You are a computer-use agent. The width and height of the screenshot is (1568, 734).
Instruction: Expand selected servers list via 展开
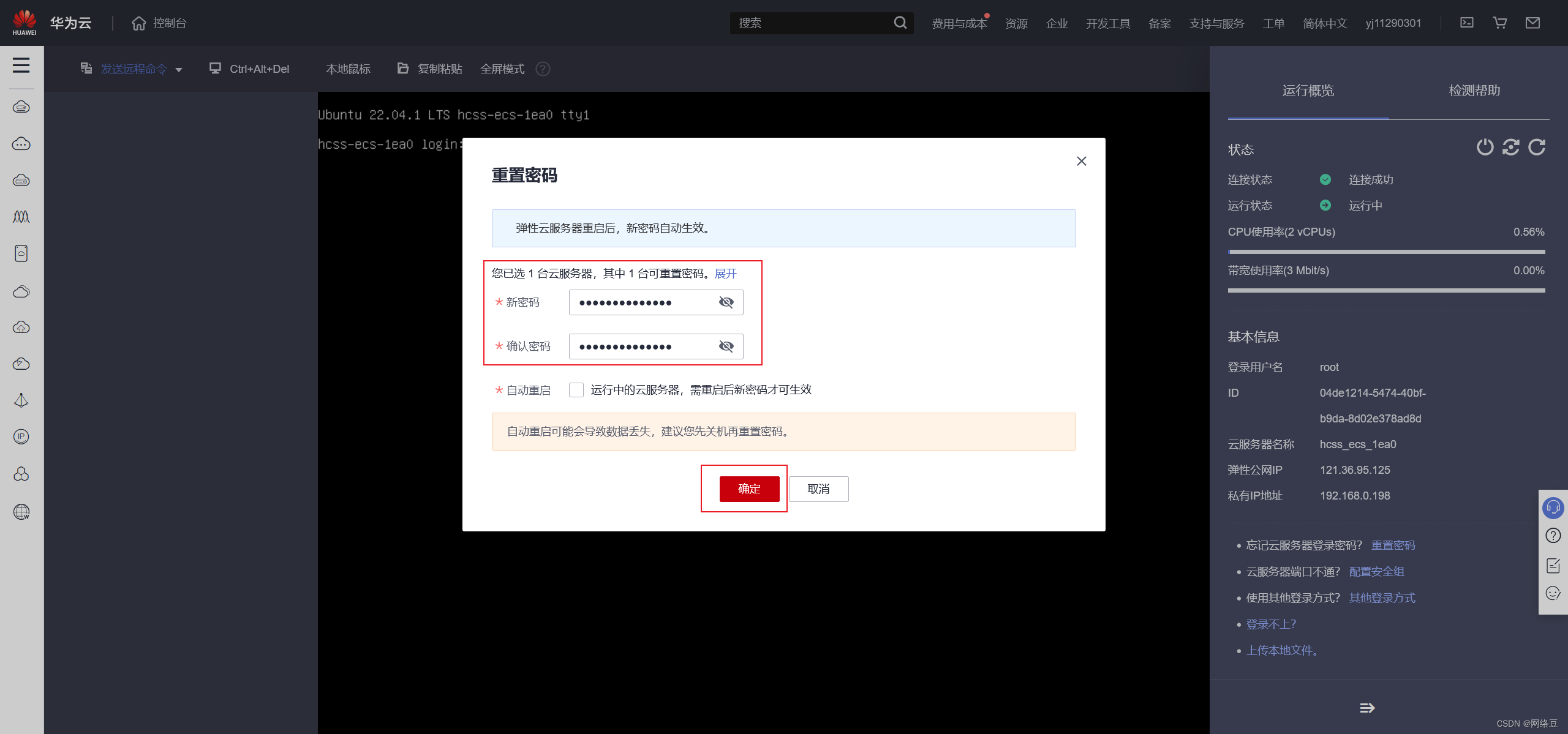[725, 274]
